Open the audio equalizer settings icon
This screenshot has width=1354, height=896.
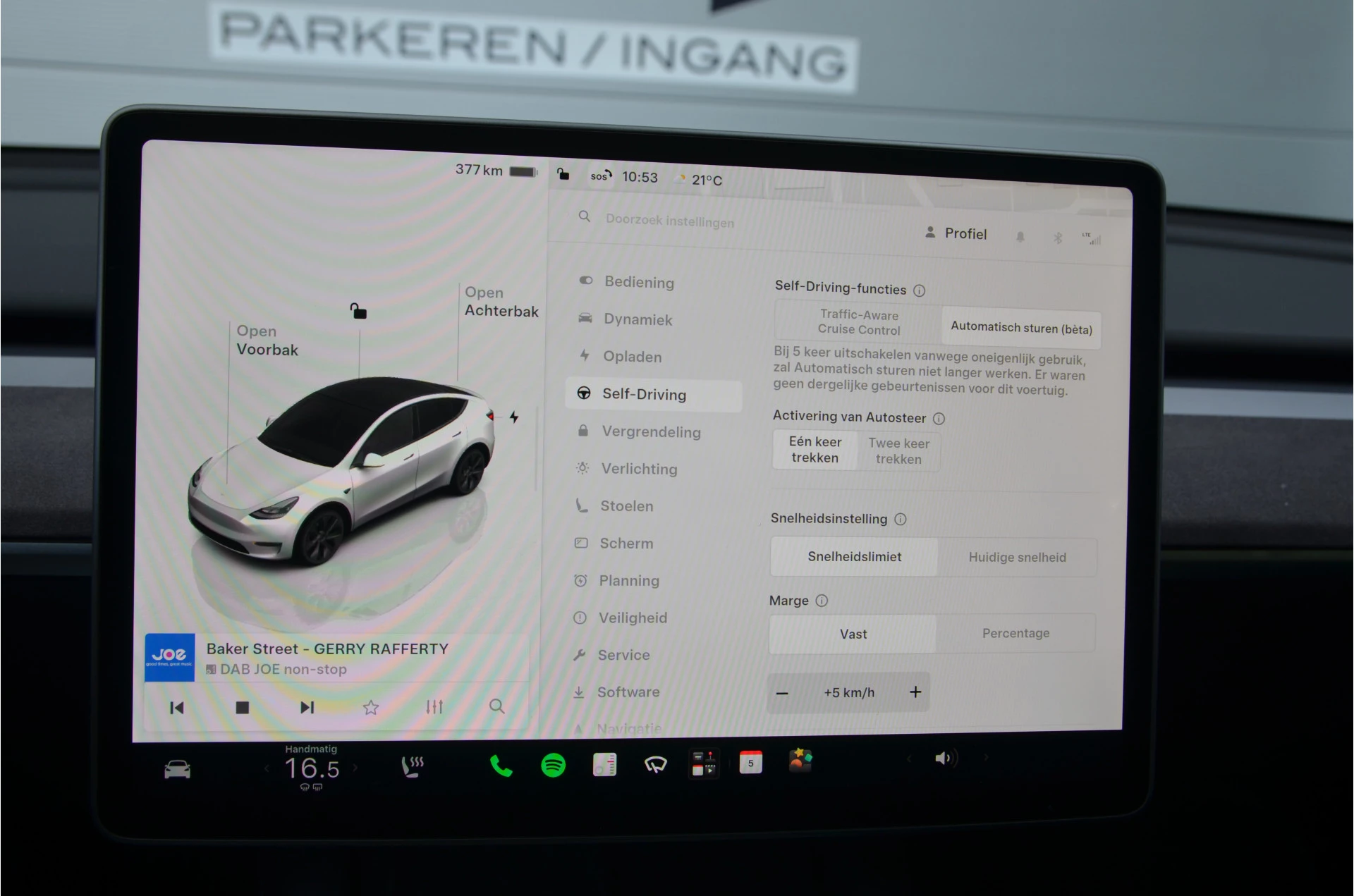tap(434, 706)
